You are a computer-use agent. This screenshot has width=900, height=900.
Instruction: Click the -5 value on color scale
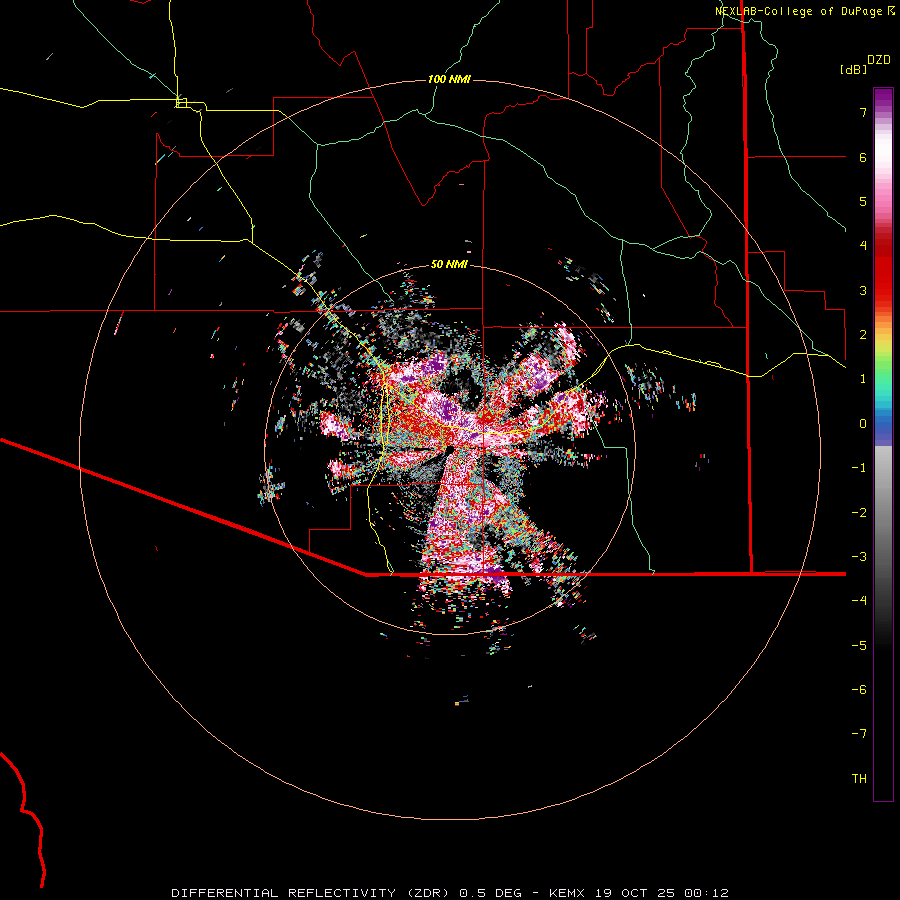(859, 645)
